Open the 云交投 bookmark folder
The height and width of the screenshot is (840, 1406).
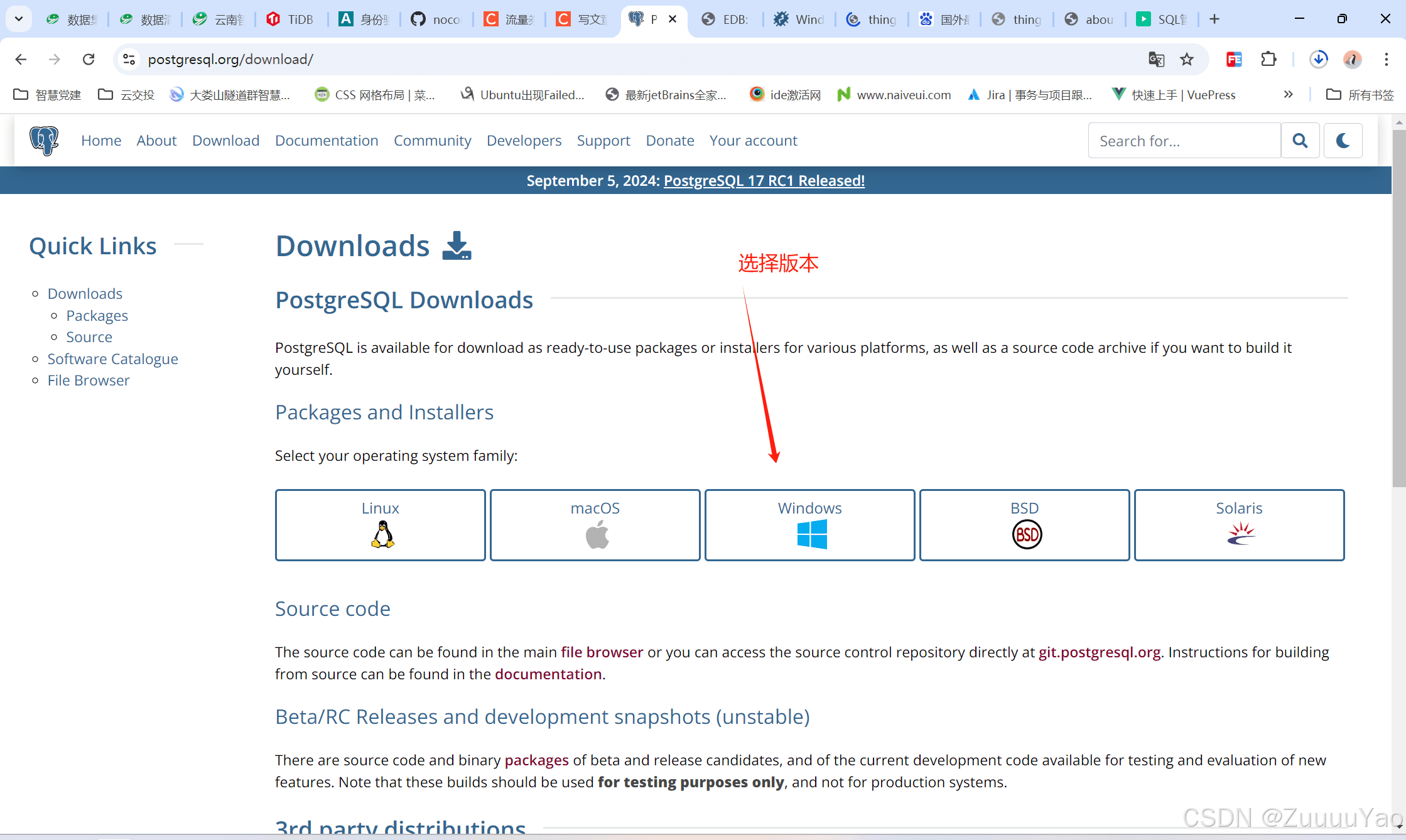pyautogui.click(x=126, y=95)
